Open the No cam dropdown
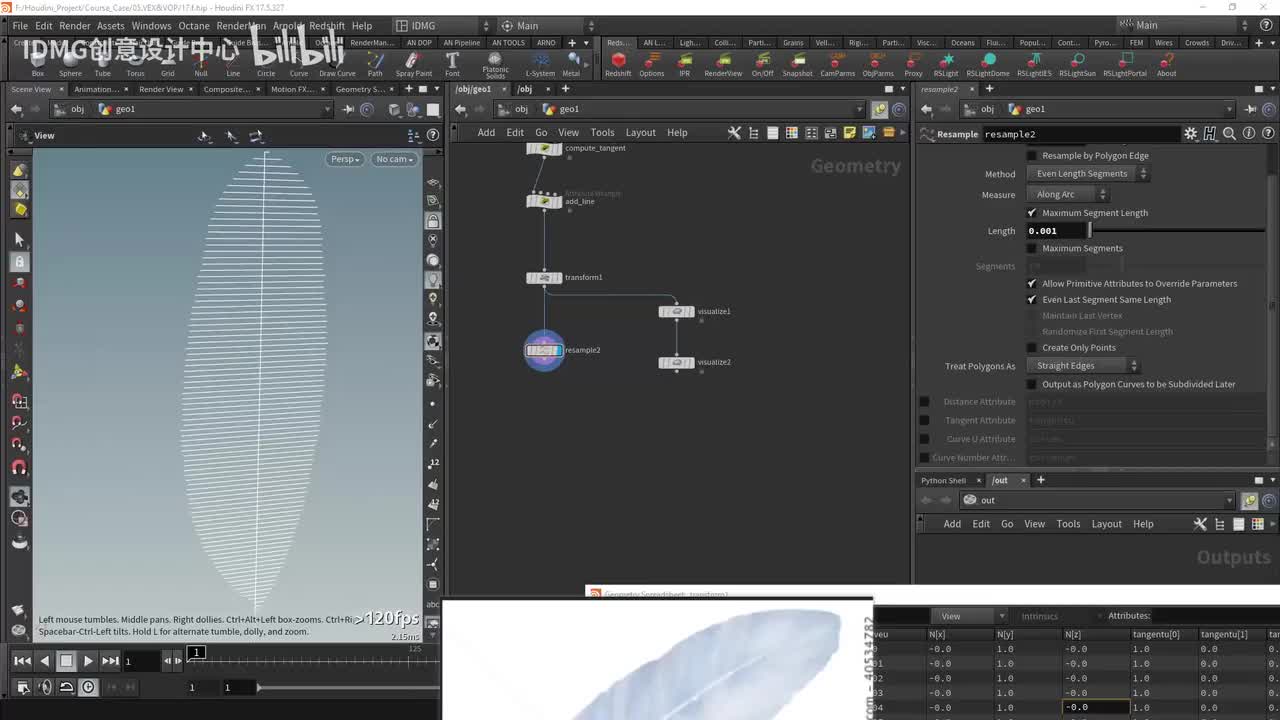The height and width of the screenshot is (720, 1280). pyautogui.click(x=394, y=159)
